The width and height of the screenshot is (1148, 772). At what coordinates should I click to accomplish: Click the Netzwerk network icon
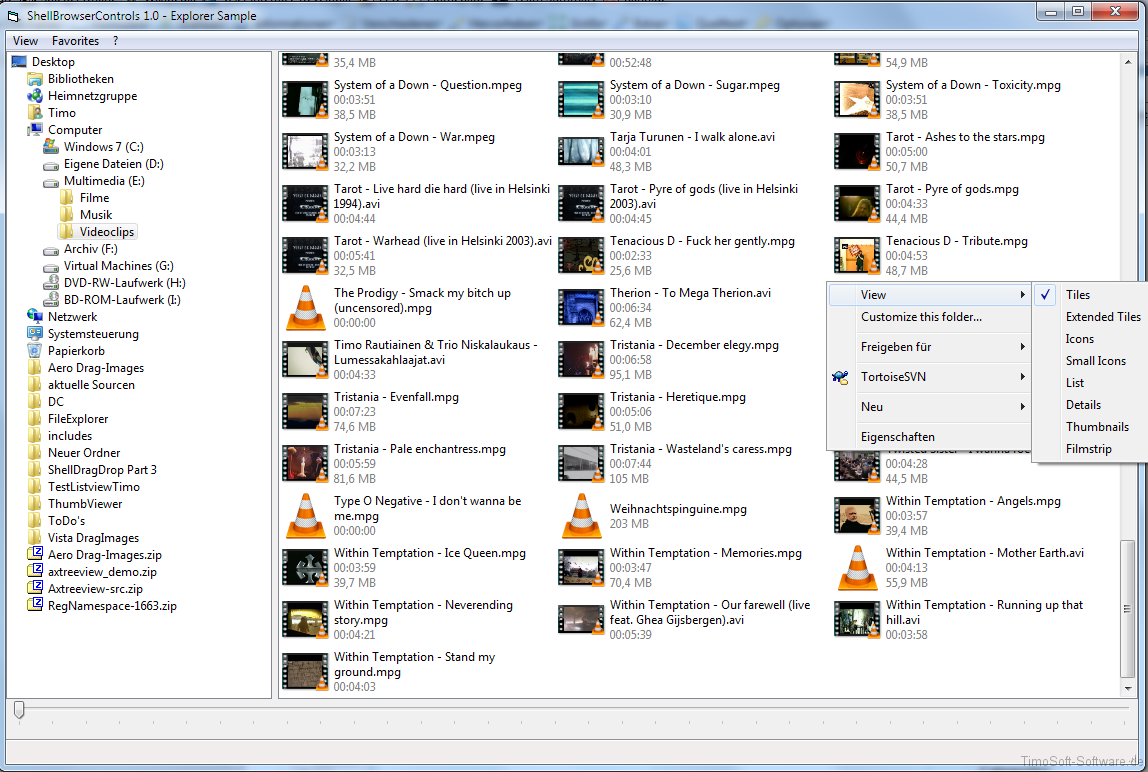(x=35, y=316)
